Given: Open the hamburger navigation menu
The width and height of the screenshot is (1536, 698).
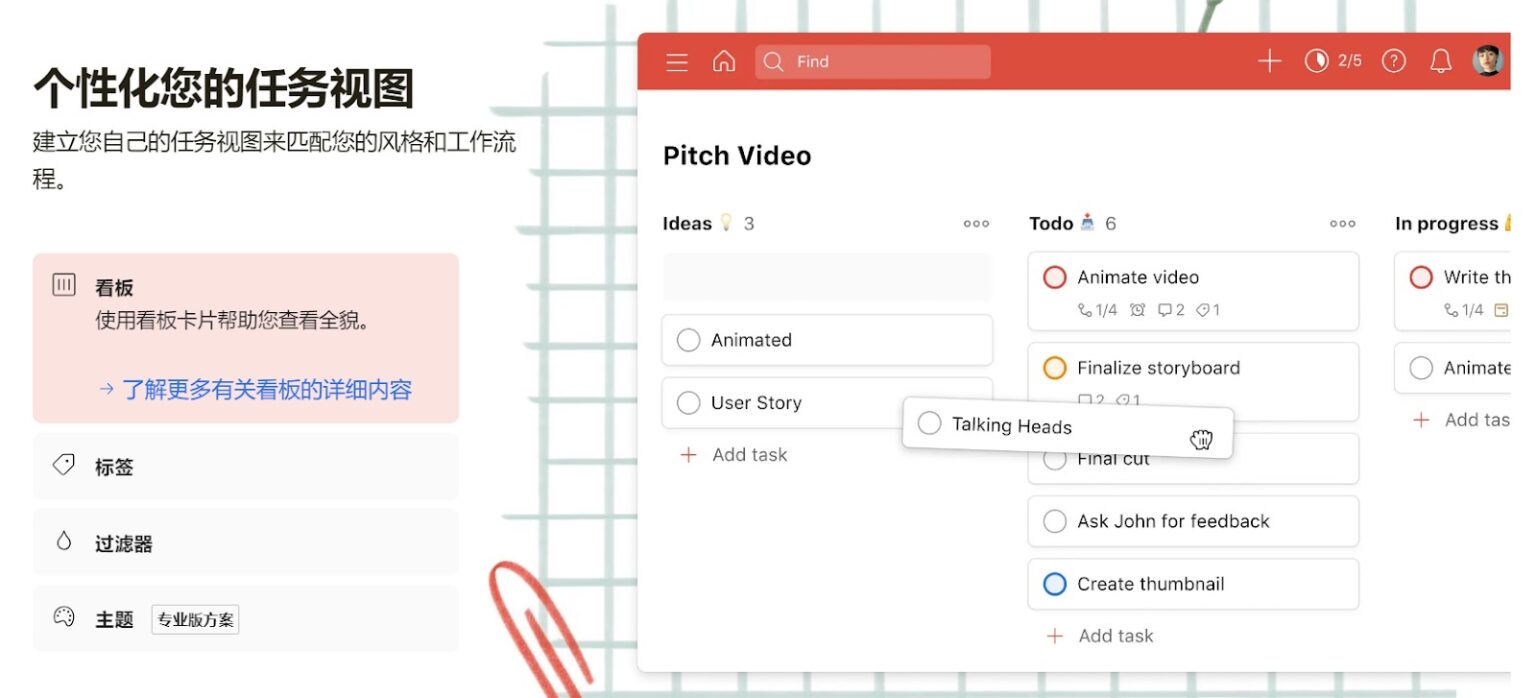Looking at the screenshot, I should click(x=677, y=61).
